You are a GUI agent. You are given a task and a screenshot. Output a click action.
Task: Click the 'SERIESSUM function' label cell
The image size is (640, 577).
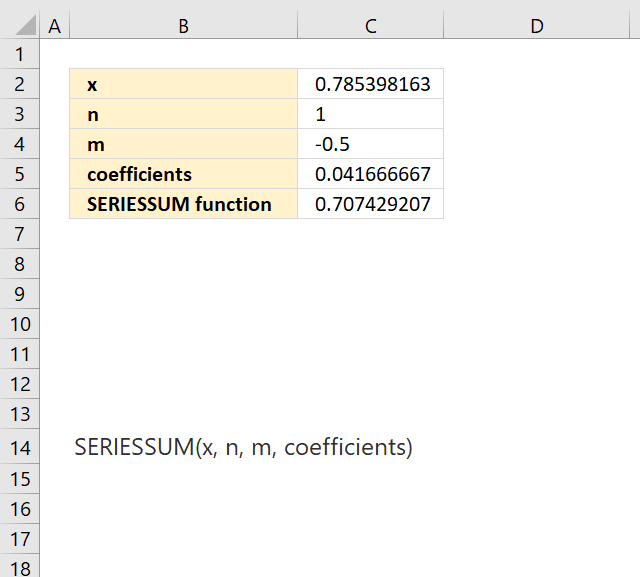click(184, 204)
